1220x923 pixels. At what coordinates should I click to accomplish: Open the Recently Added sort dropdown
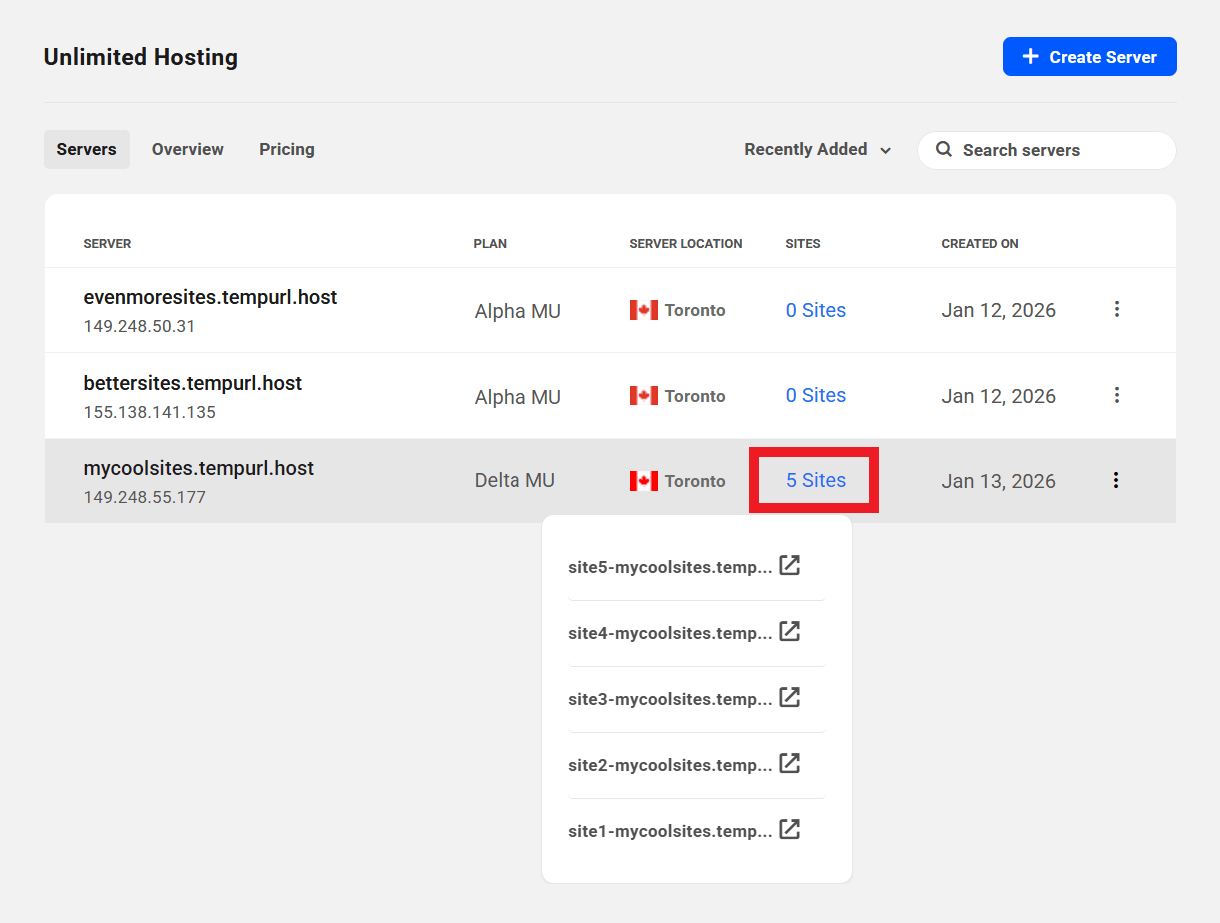click(818, 150)
